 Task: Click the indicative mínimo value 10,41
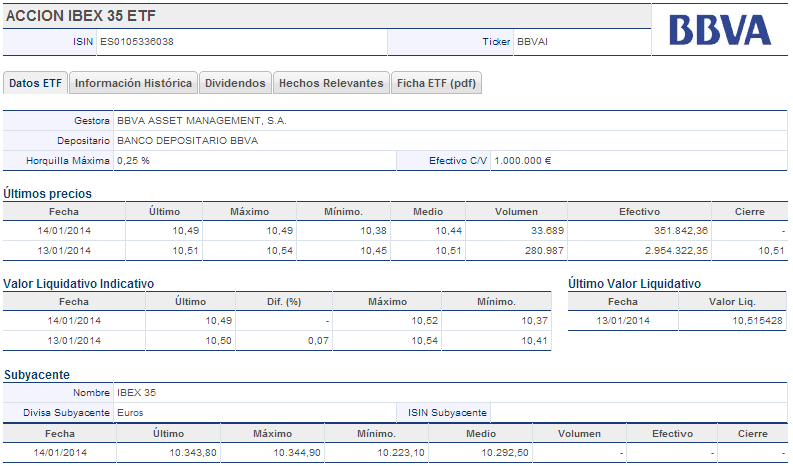pyautogui.click(x=535, y=341)
